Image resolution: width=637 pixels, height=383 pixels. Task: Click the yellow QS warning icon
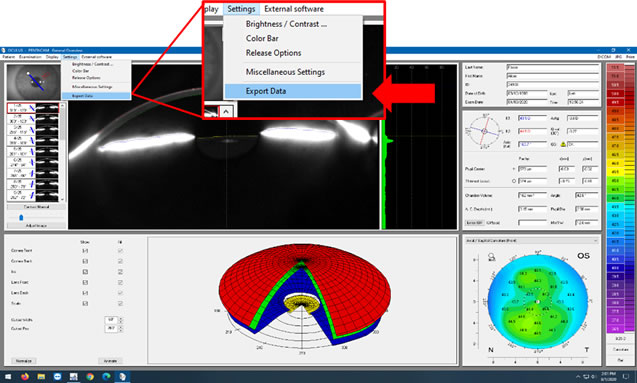(563, 144)
